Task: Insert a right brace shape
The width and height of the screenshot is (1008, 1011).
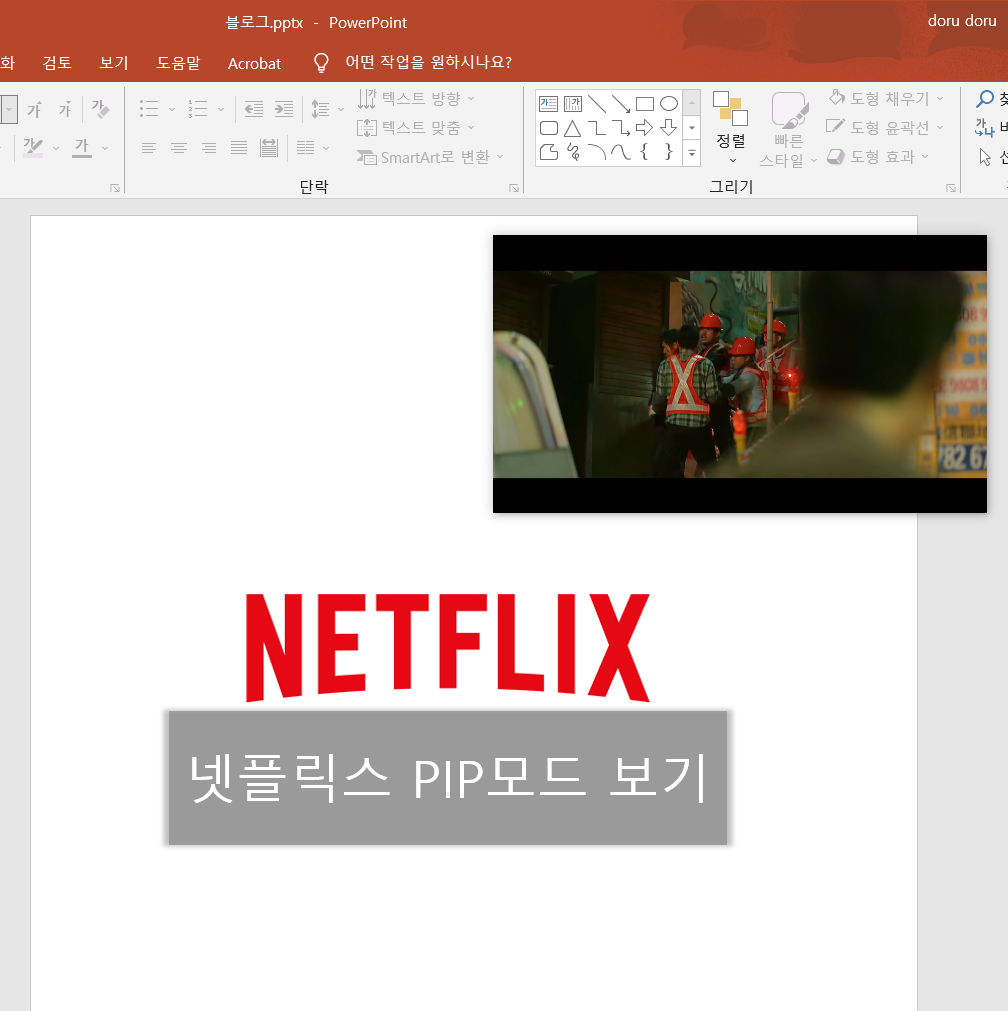Action: [669, 152]
